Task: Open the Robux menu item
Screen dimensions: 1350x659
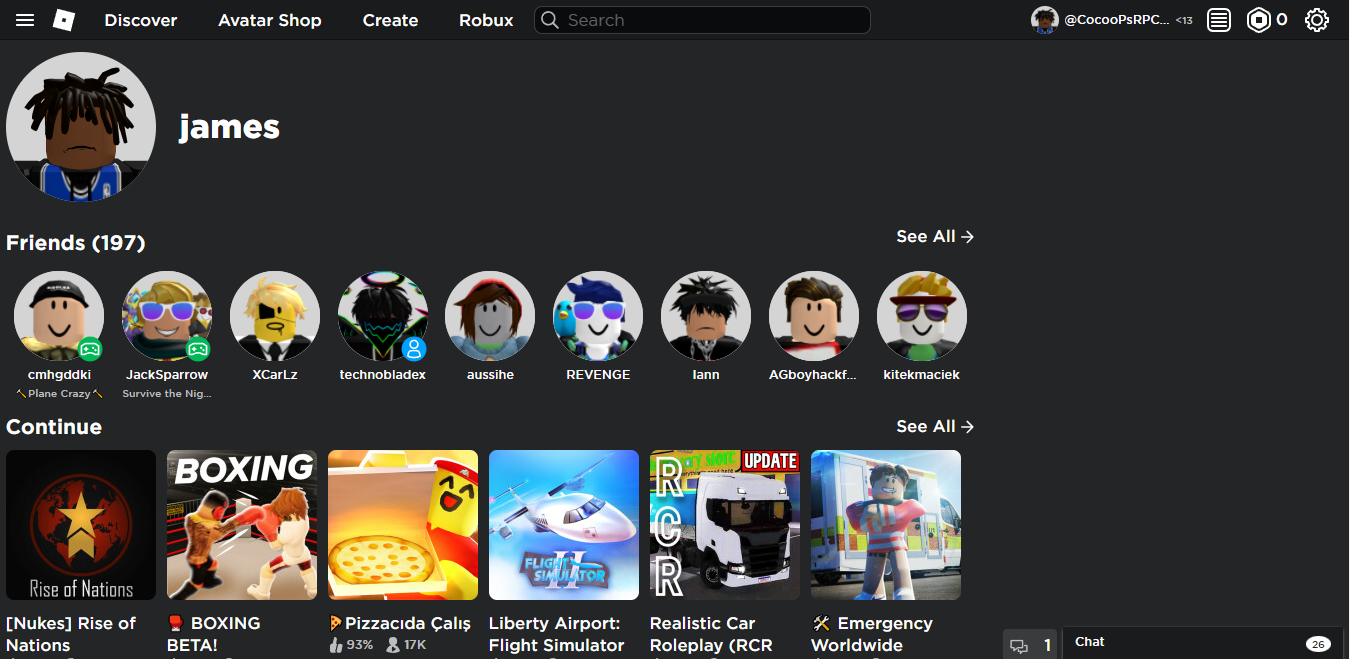Action: pos(486,20)
